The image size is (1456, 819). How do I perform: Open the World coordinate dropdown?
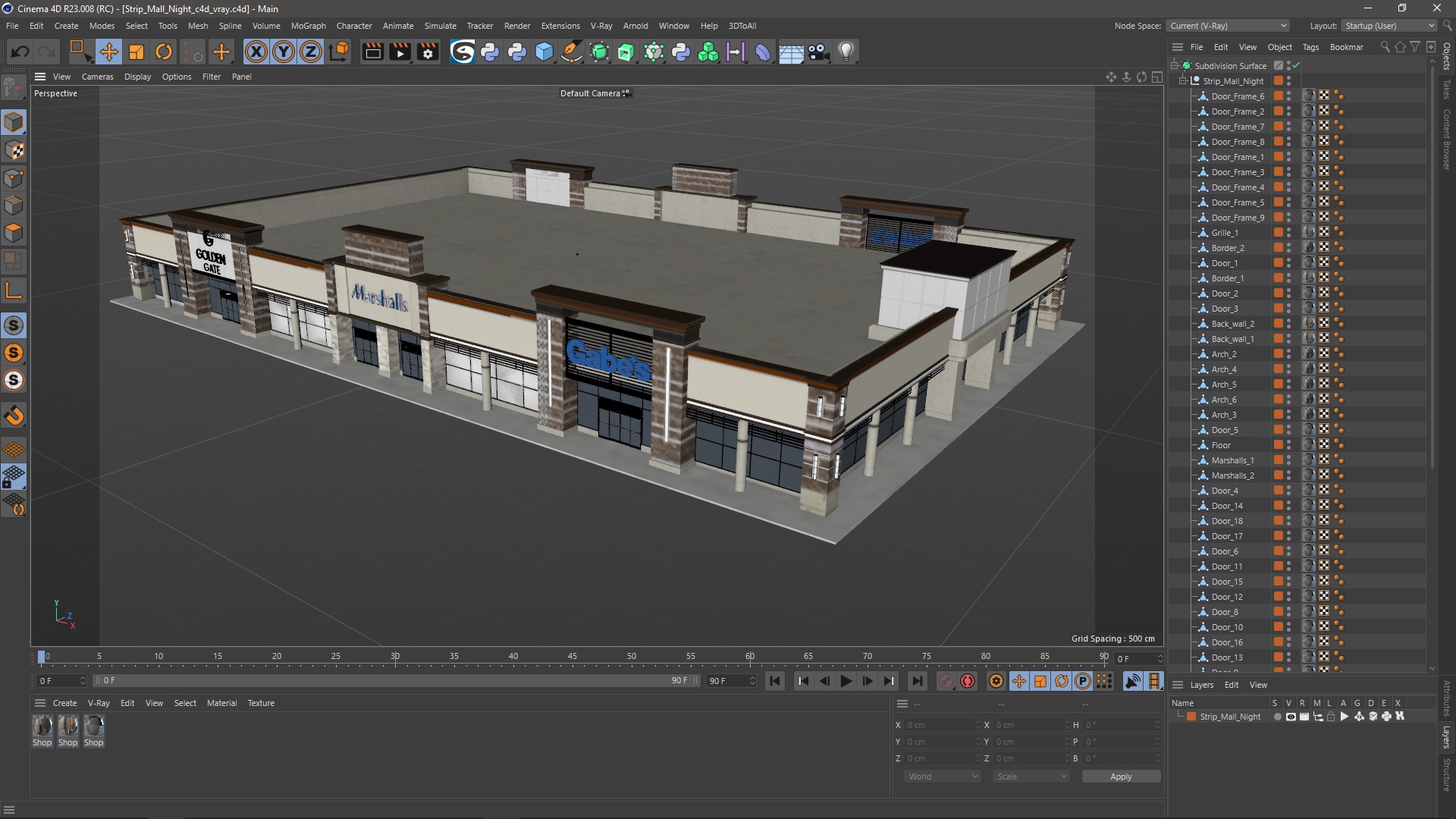(943, 777)
